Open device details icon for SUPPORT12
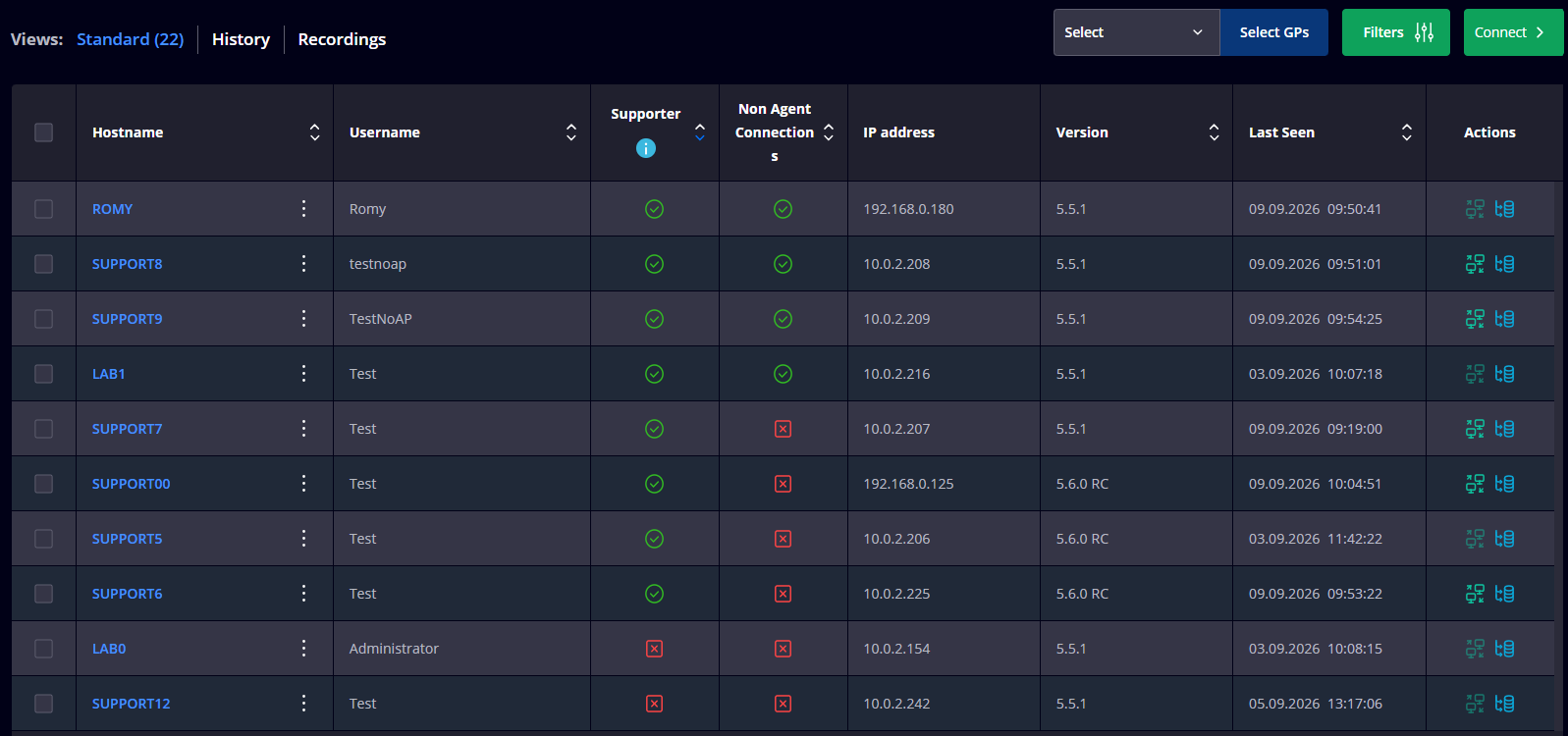This screenshot has height=736, width=1568. (x=1504, y=704)
